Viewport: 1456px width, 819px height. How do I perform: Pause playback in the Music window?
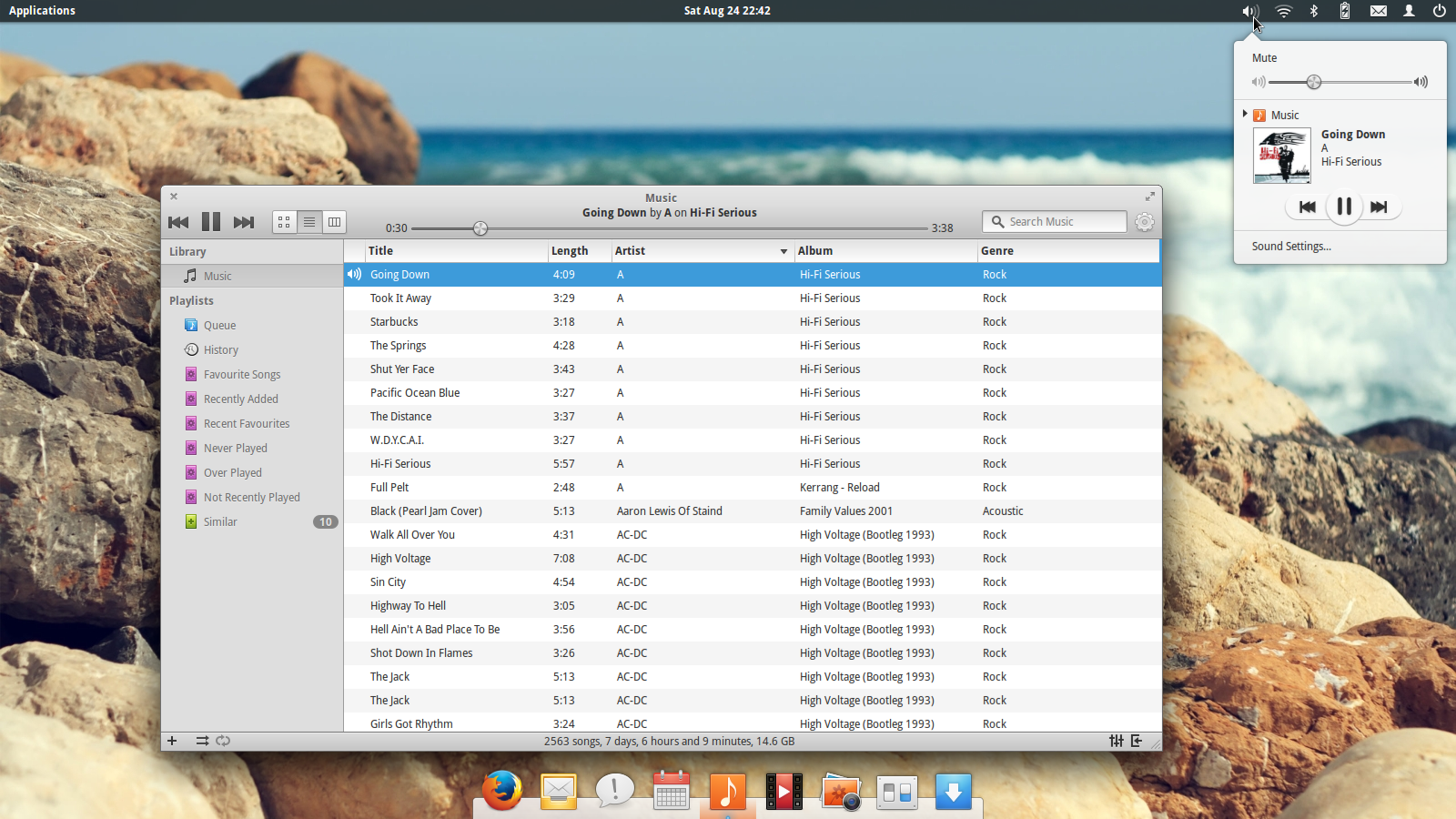point(211,221)
